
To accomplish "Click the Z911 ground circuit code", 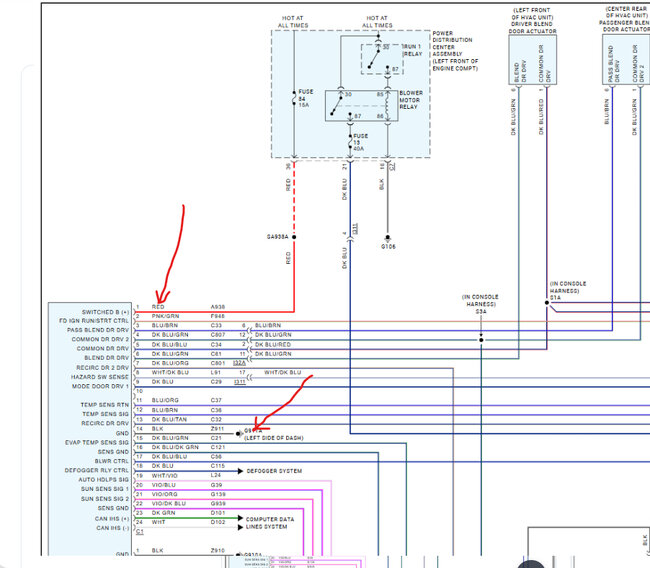I will [217, 429].
